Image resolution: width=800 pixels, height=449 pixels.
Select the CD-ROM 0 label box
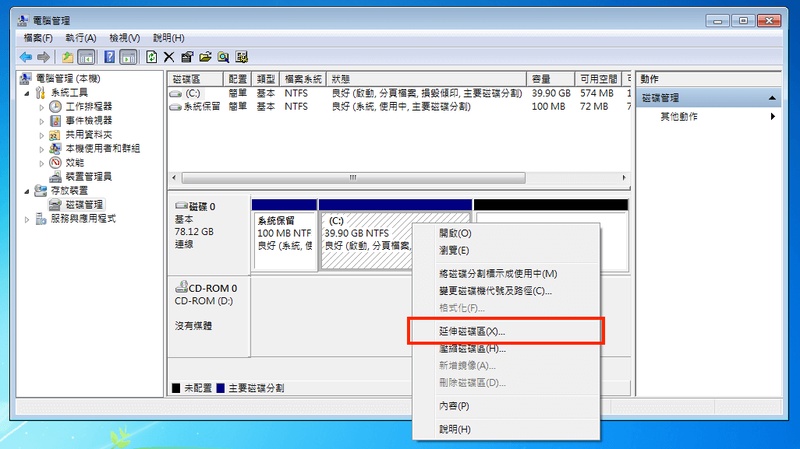[209, 316]
